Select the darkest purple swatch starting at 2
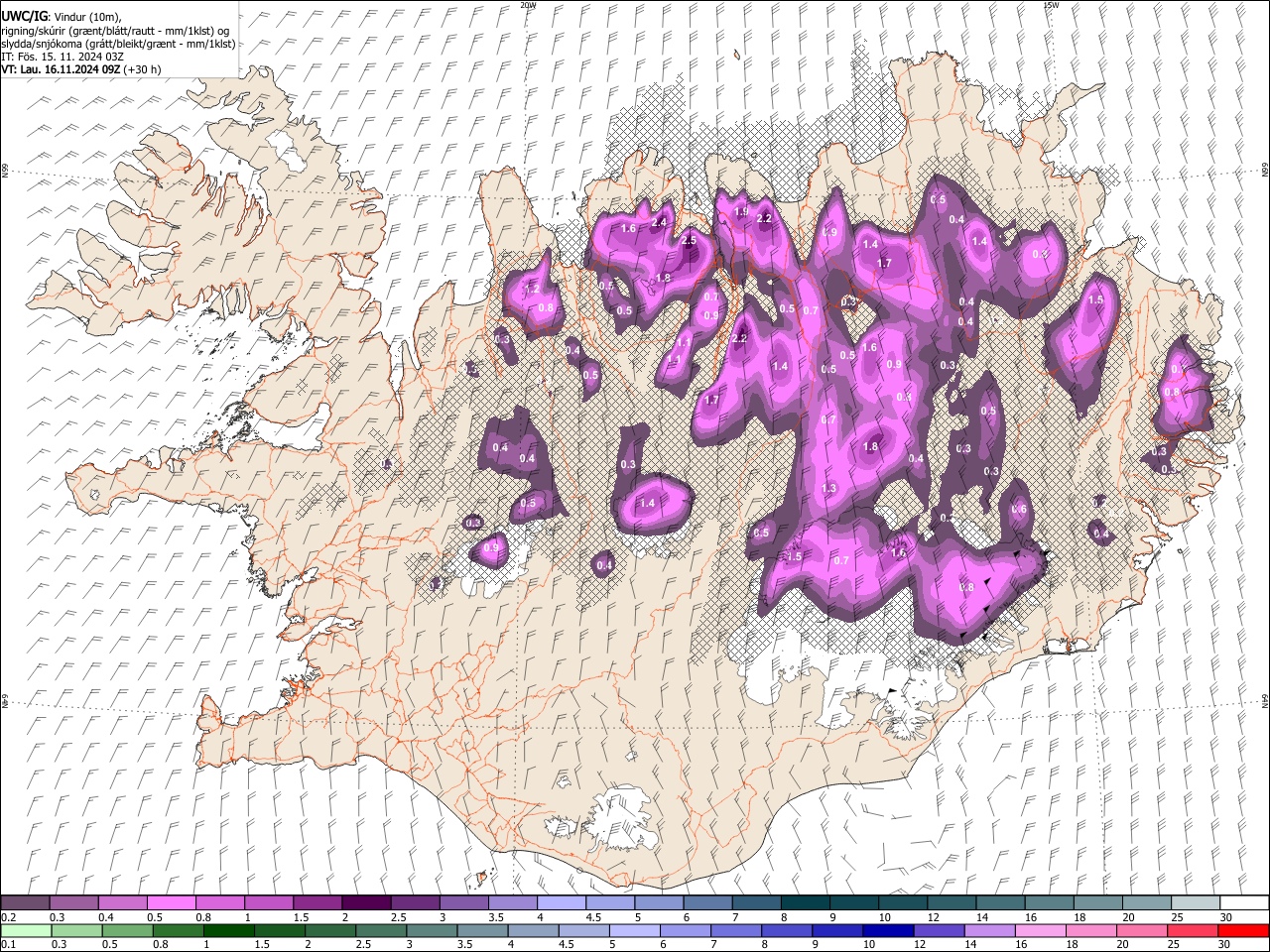 coord(366,903)
